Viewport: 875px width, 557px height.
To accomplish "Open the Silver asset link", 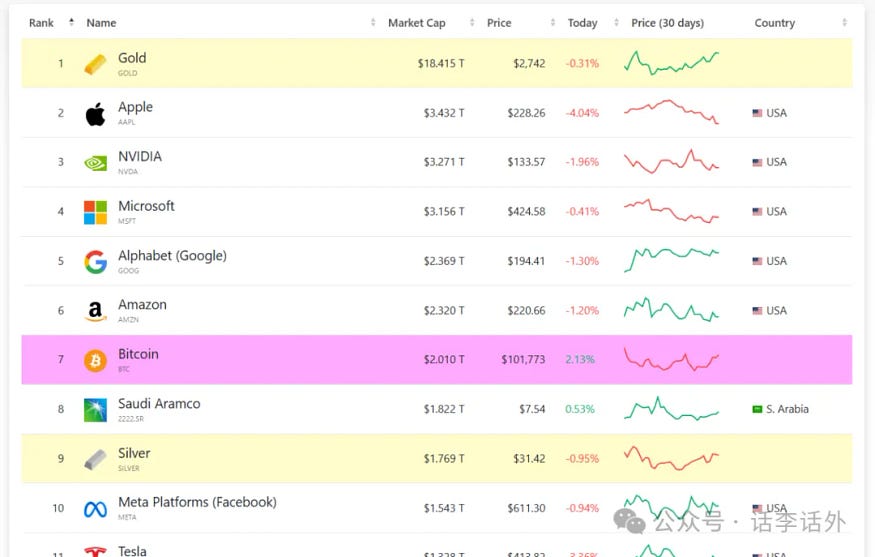I will [x=134, y=453].
